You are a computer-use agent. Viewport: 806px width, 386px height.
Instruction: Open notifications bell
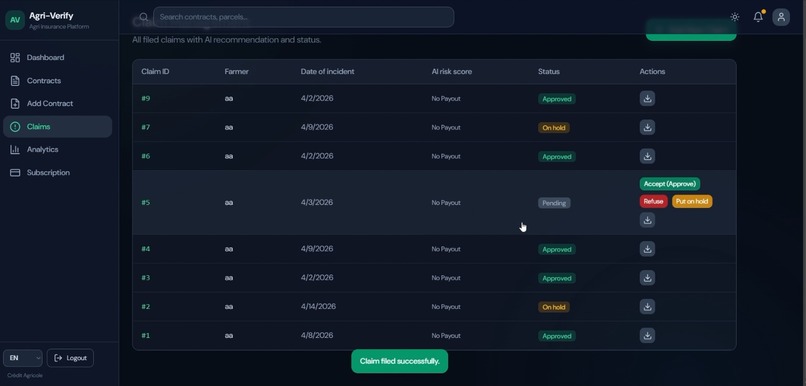coord(758,17)
